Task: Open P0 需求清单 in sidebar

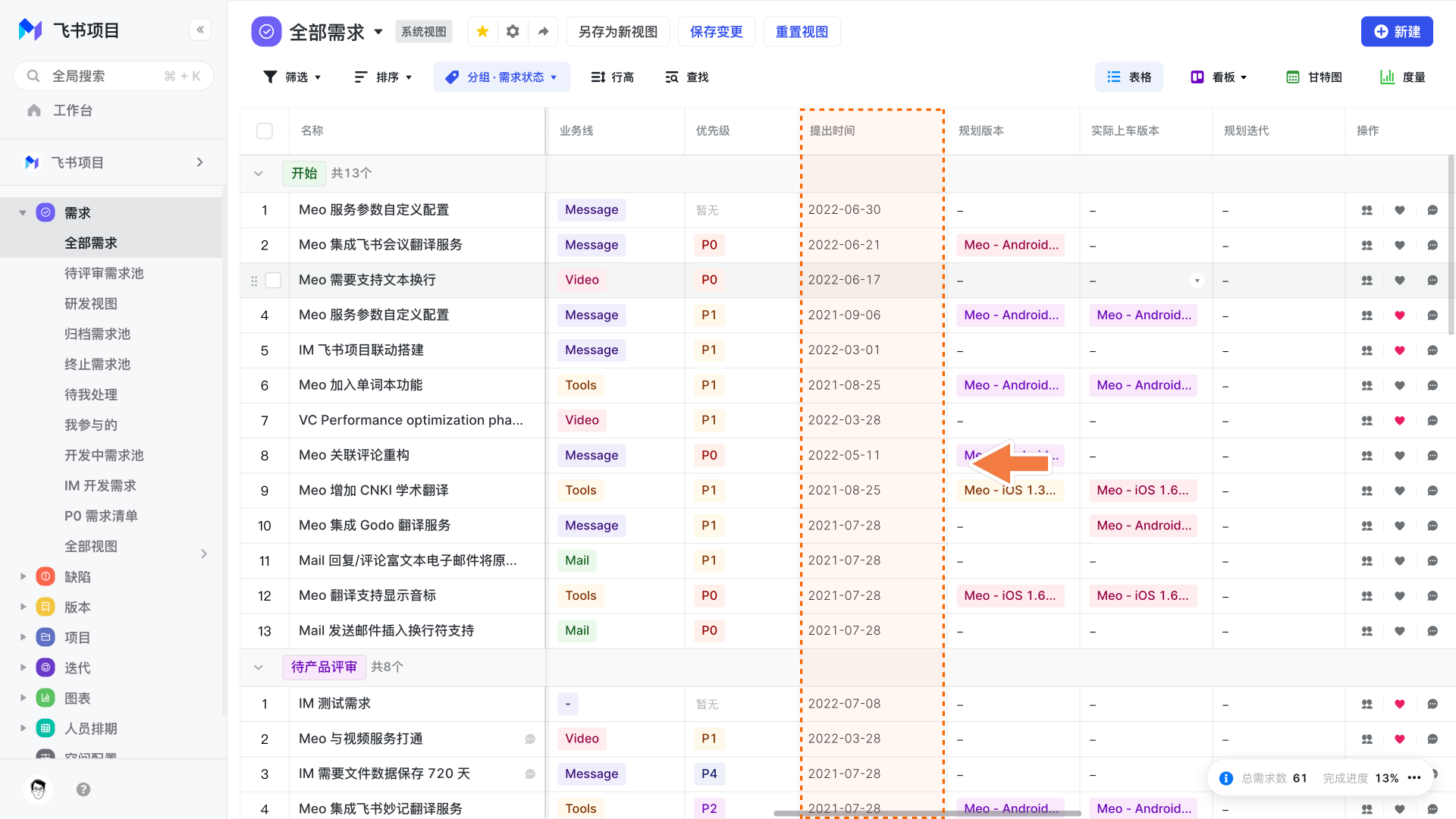Action: click(101, 516)
